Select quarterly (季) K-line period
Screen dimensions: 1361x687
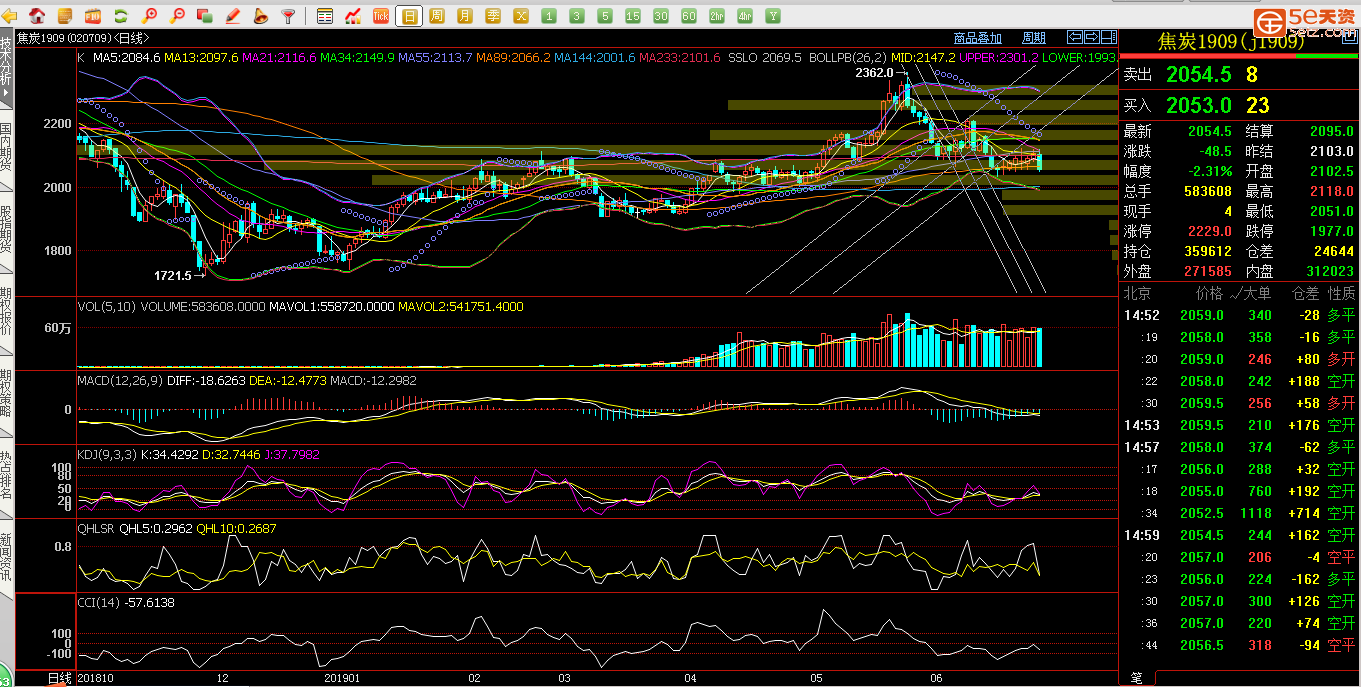[x=493, y=15]
